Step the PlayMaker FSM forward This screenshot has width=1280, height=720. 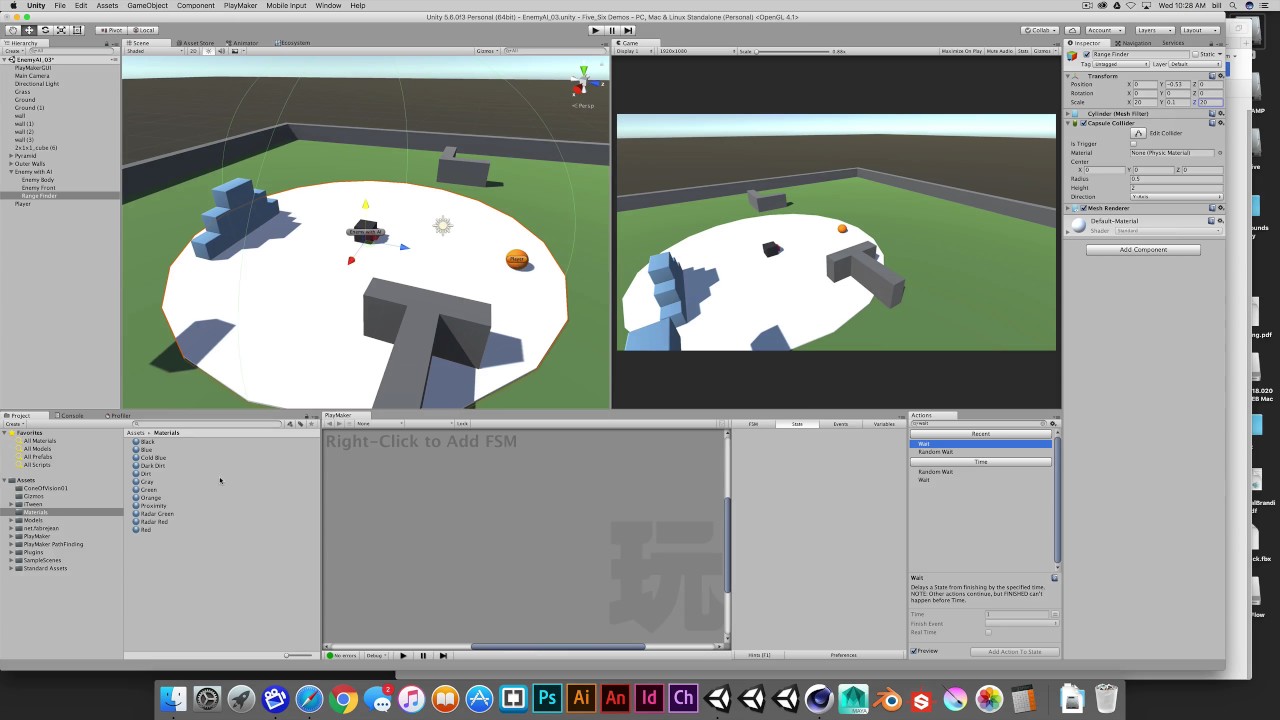pyautogui.click(x=443, y=656)
